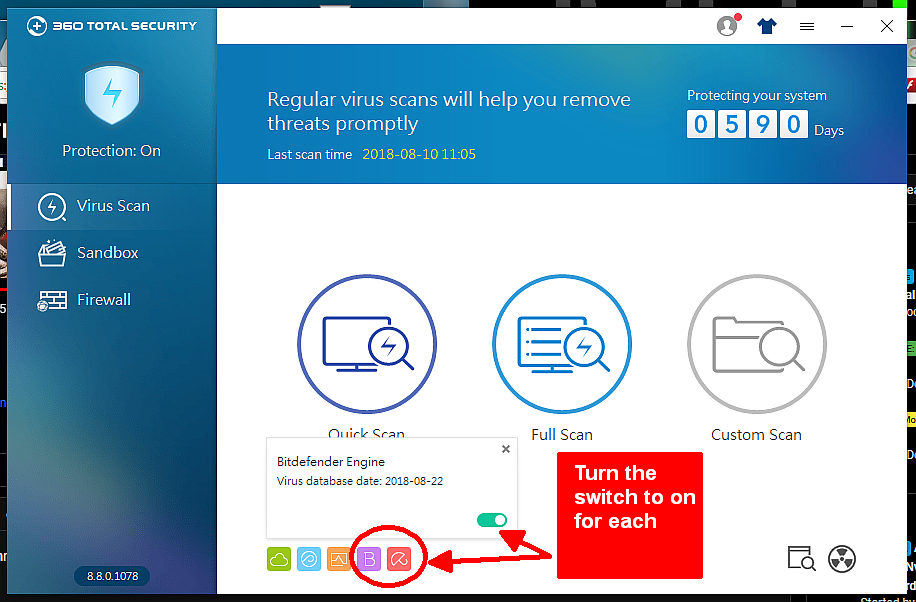
Task: Select the purple Bitdefender engine icon
Action: (369, 559)
